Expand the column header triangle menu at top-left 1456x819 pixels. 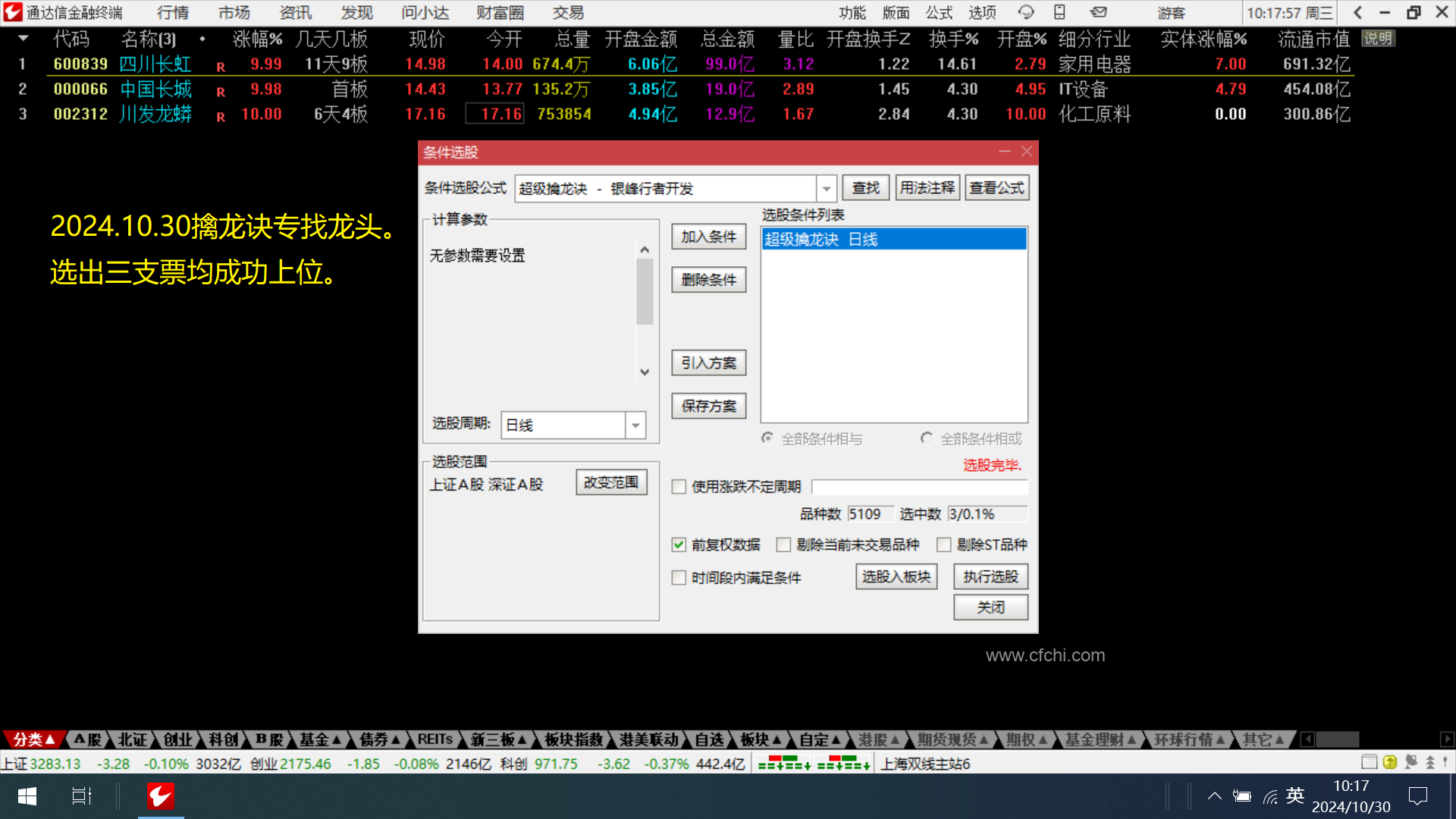tap(23, 38)
